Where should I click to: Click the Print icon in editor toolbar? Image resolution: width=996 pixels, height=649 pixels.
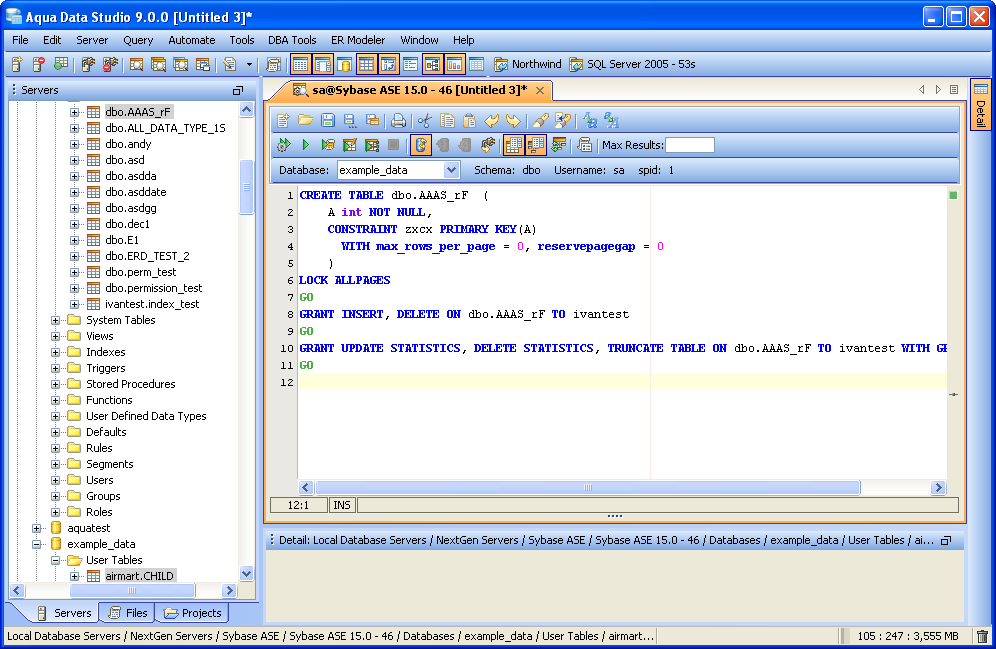(398, 120)
